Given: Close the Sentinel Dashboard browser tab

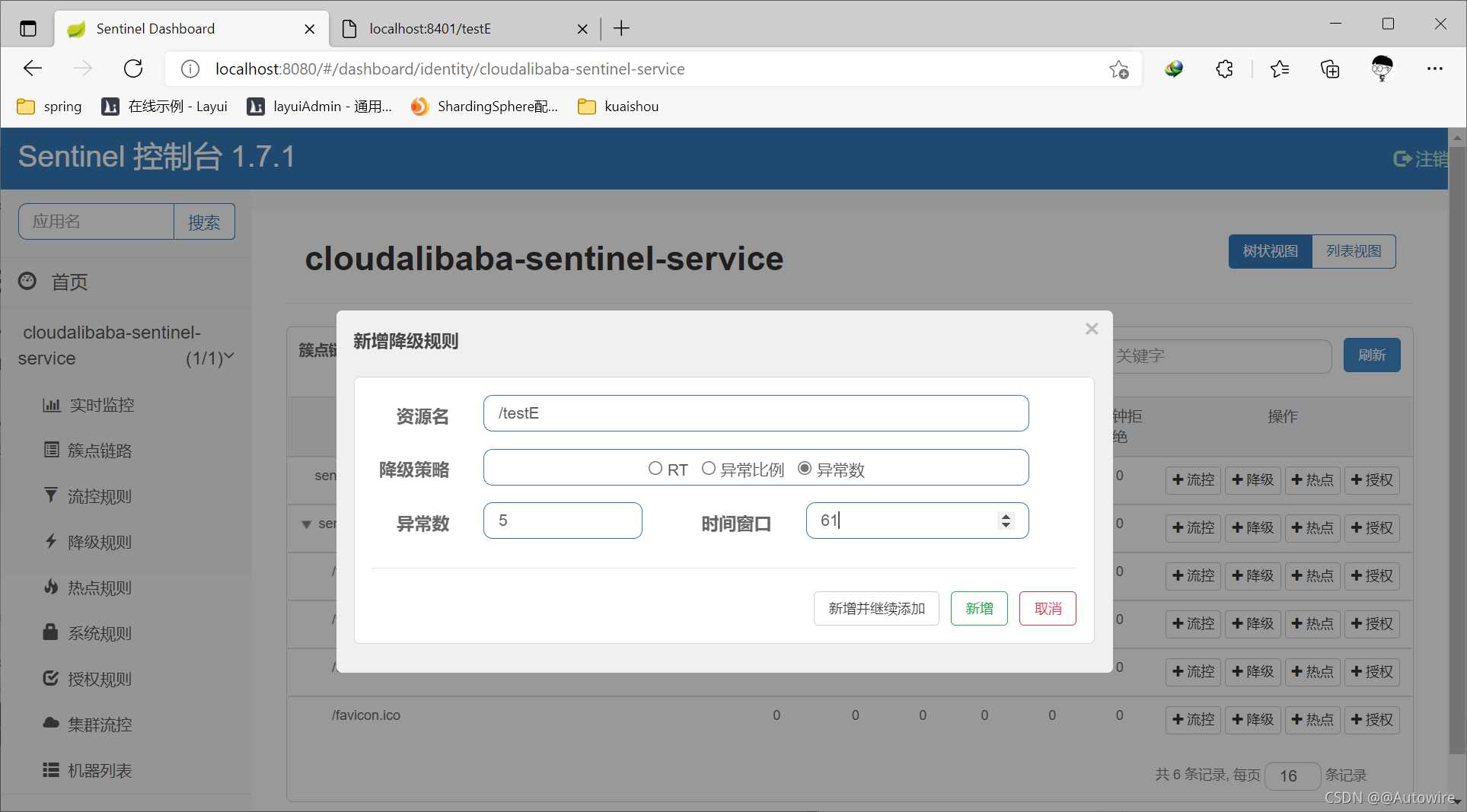Looking at the screenshot, I should click(x=310, y=29).
